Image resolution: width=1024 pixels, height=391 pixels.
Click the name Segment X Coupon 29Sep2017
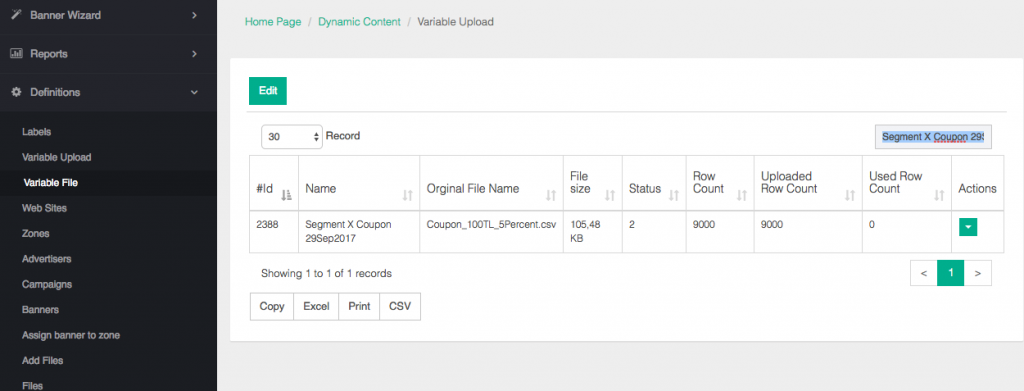[x=348, y=230]
